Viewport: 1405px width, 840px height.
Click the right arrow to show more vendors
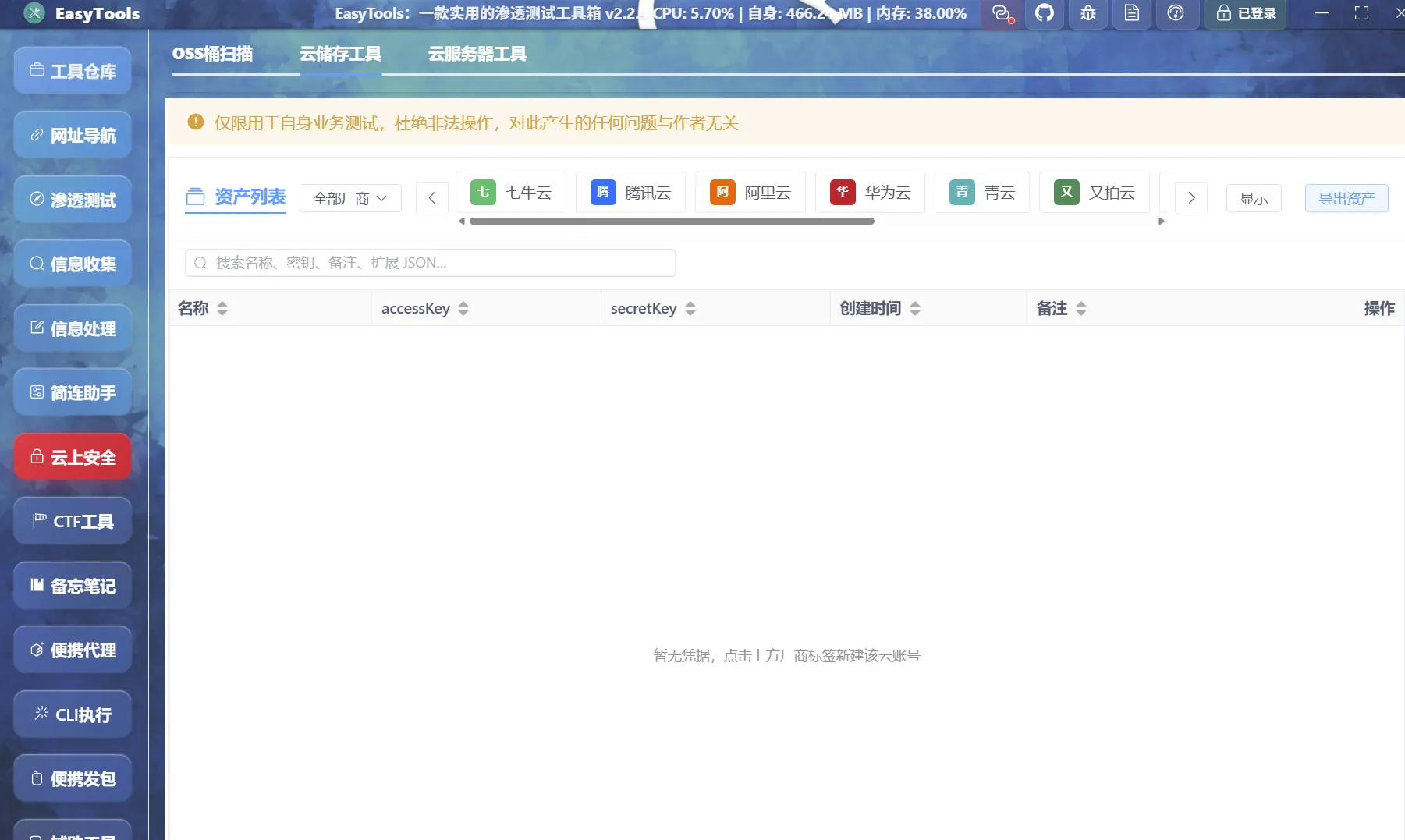click(x=1190, y=197)
